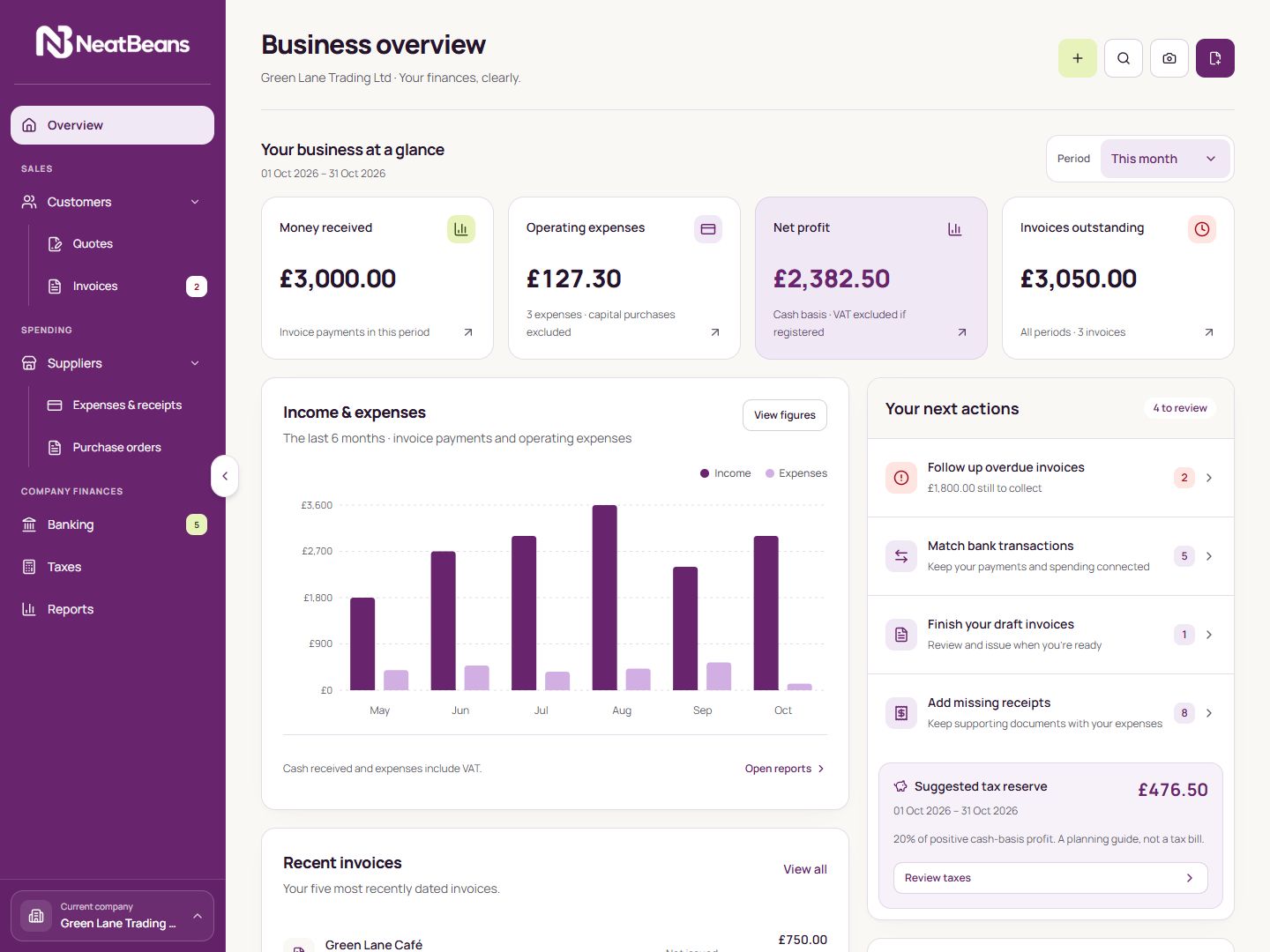
Task: Click View all recent invoices
Action: [x=805, y=869]
